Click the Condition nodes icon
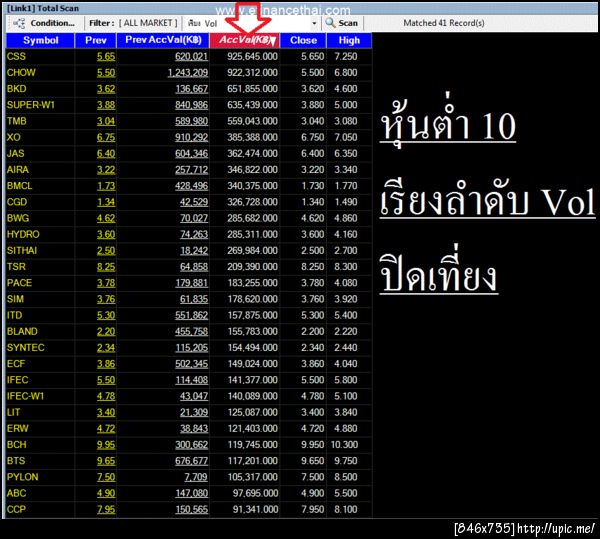Image resolution: width=600 pixels, height=539 pixels. 19,23
